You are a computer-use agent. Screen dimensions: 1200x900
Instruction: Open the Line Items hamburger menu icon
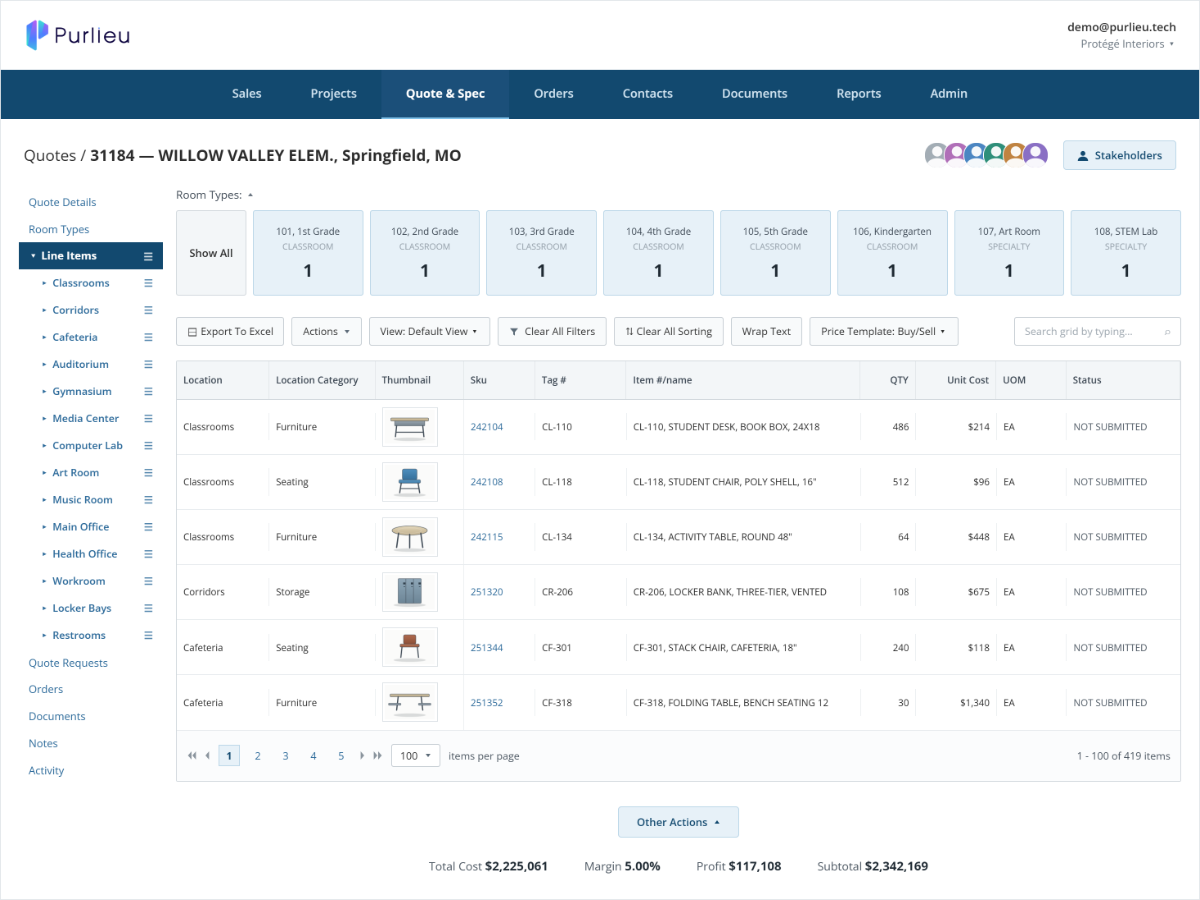[148, 256]
